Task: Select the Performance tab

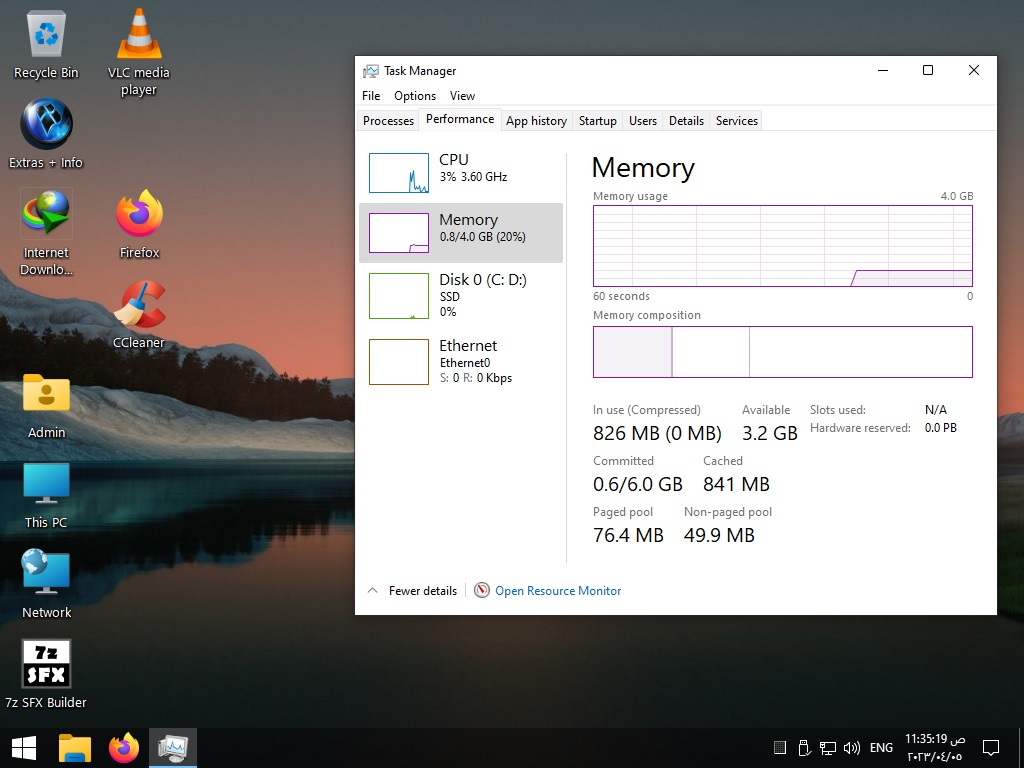Action: click(x=460, y=120)
